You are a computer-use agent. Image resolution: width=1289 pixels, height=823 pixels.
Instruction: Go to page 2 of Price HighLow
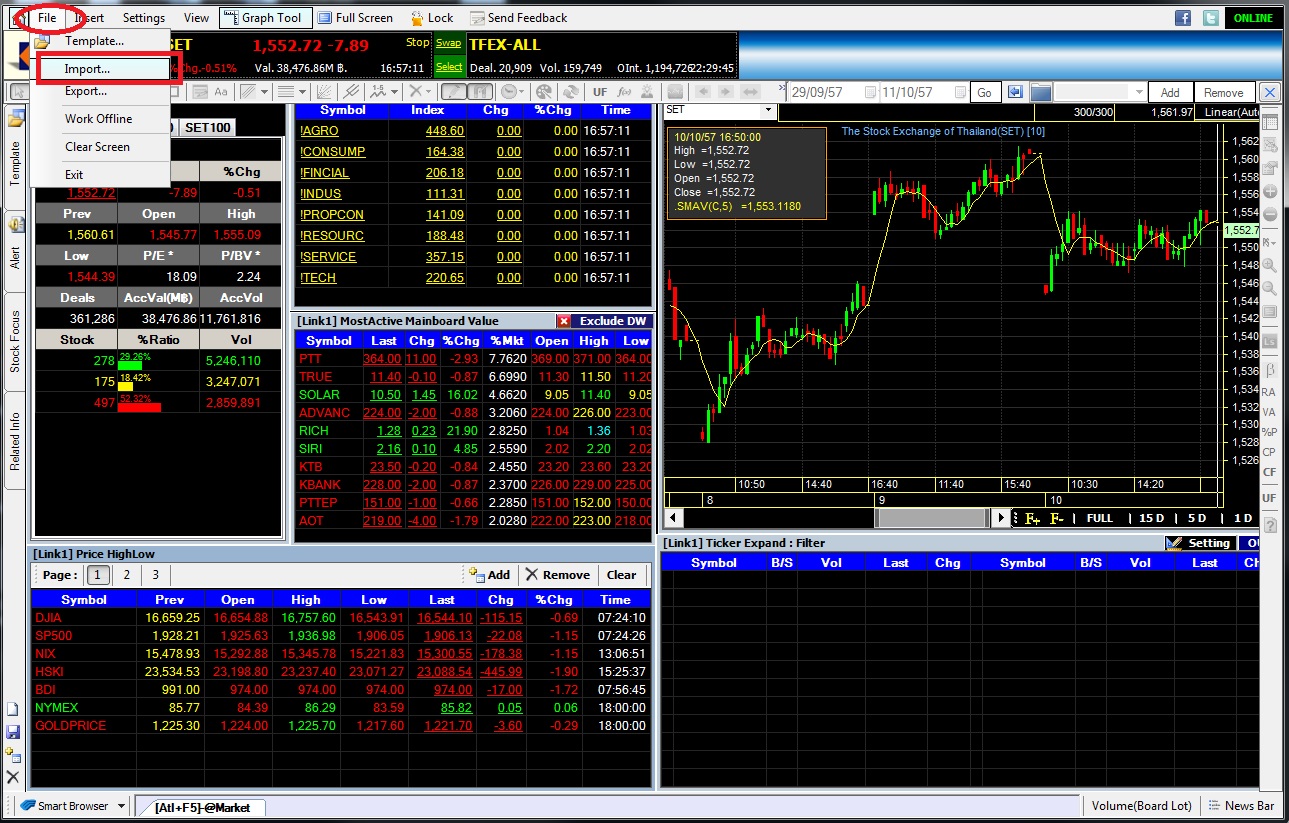coord(126,575)
